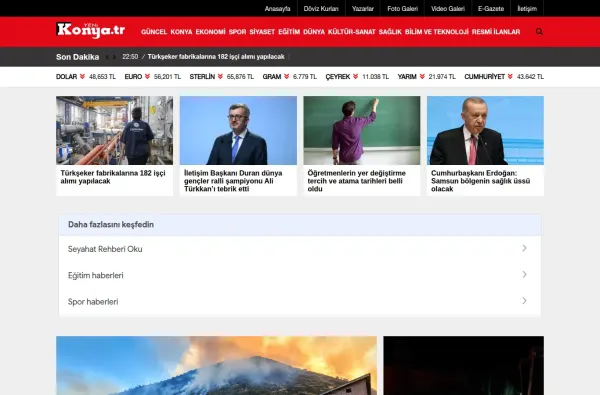The width and height of the screenshot is (600, 395).
Task: Open the dark night photo news image
Action: pos(463,366)
